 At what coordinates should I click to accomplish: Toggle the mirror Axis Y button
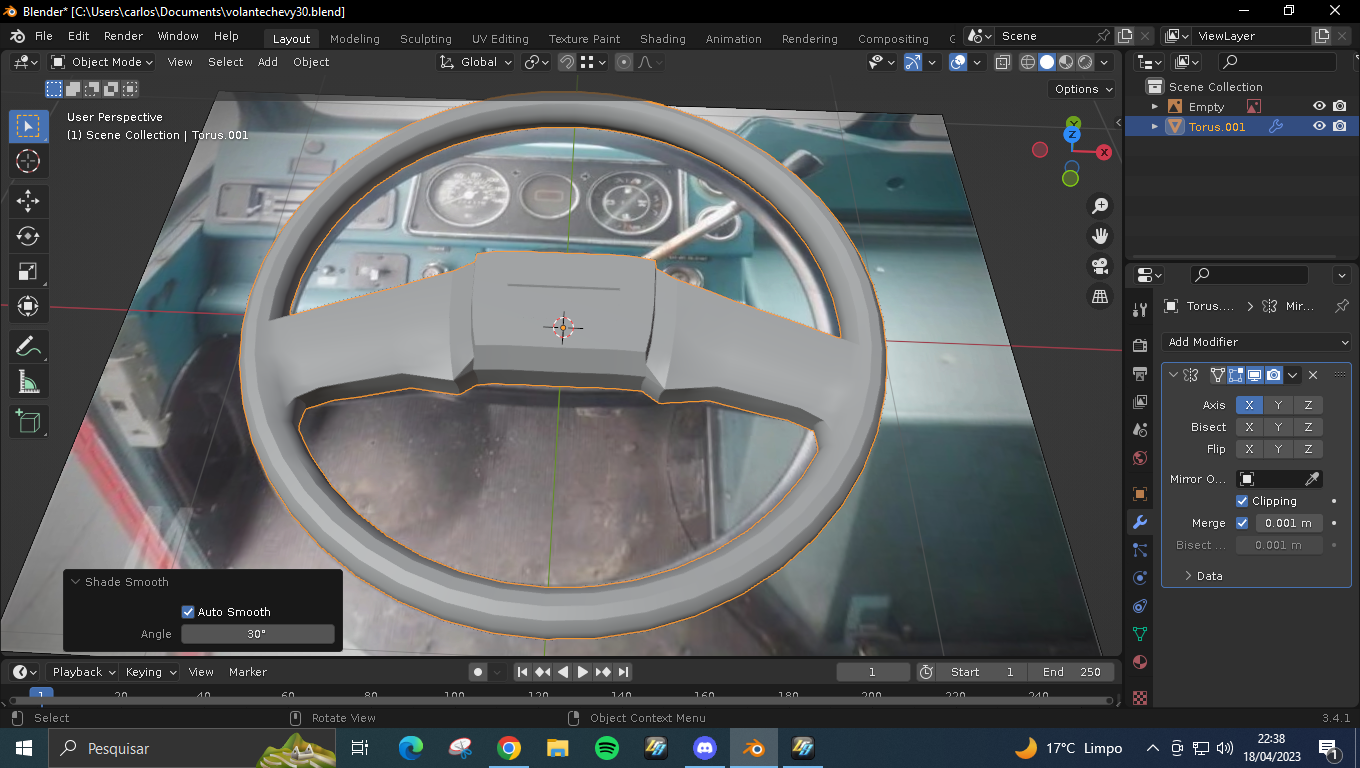click(x=1278, y=405)
